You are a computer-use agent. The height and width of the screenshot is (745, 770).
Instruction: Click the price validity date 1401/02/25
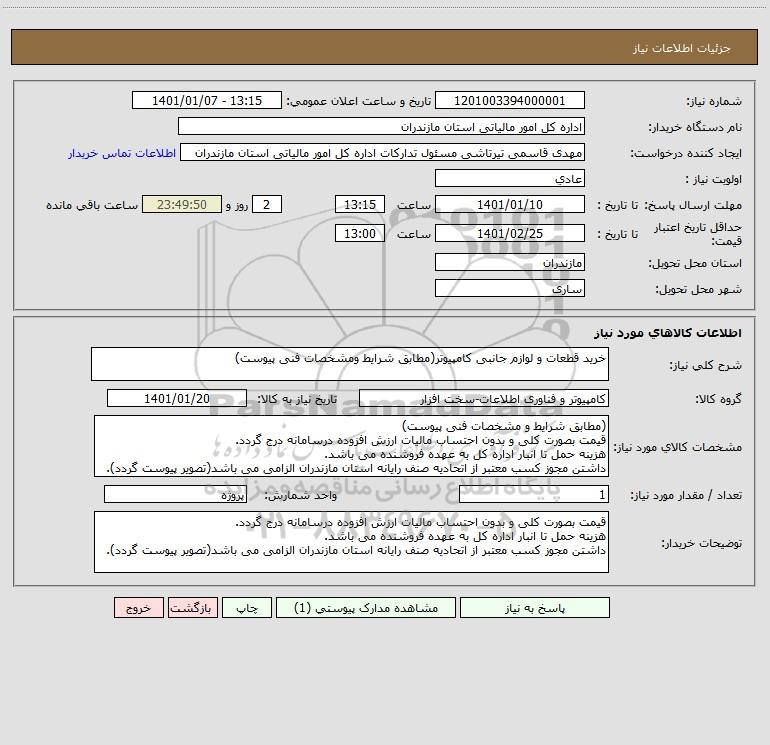[510, 233]
